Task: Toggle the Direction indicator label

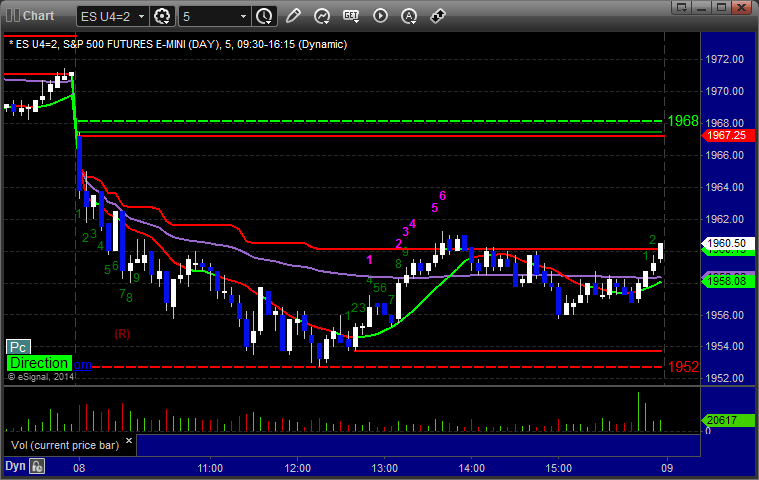Action: coord(39,363)
